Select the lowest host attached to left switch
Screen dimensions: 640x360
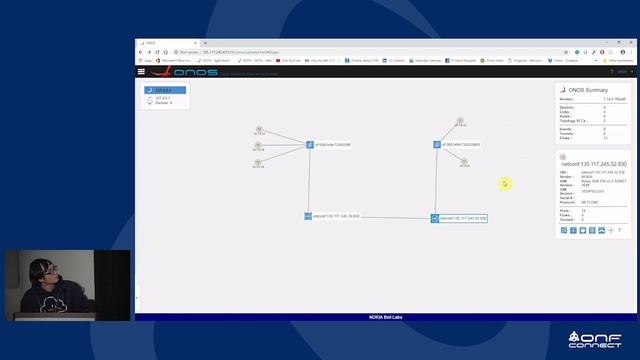(x=258, y=162)
